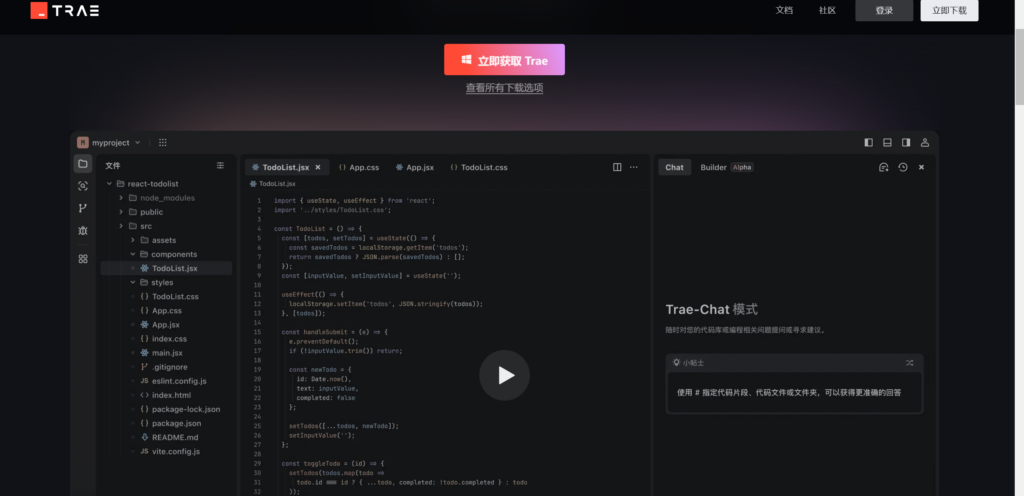Play the demo video
1024x496 pixels.
coord(504,375)
